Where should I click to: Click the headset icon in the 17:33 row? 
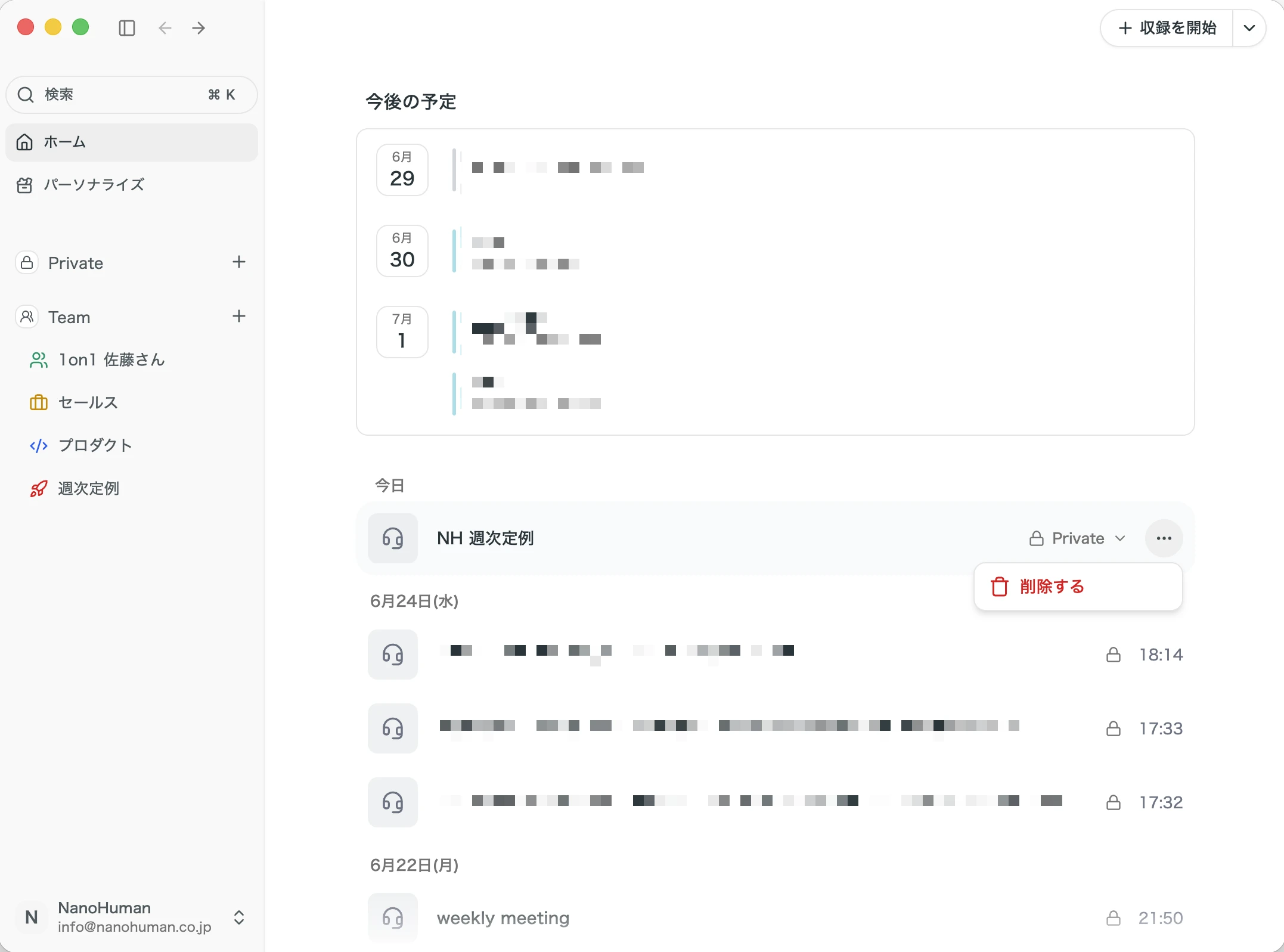(393, 729)
